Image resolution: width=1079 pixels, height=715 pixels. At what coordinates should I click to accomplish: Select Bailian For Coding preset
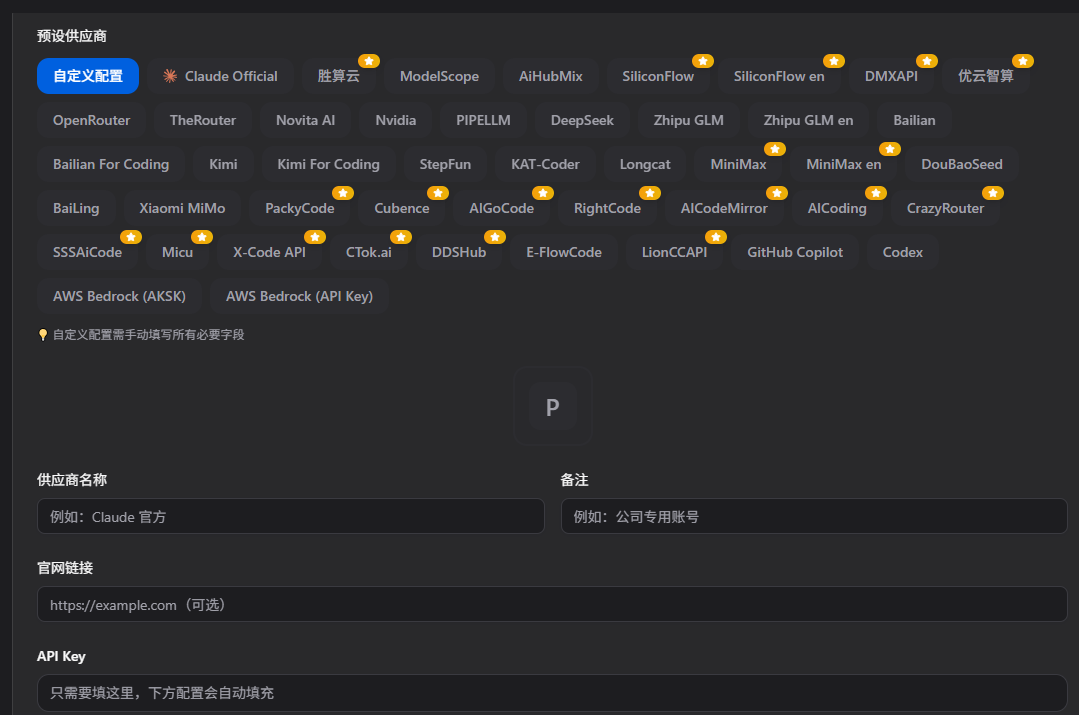111,164
